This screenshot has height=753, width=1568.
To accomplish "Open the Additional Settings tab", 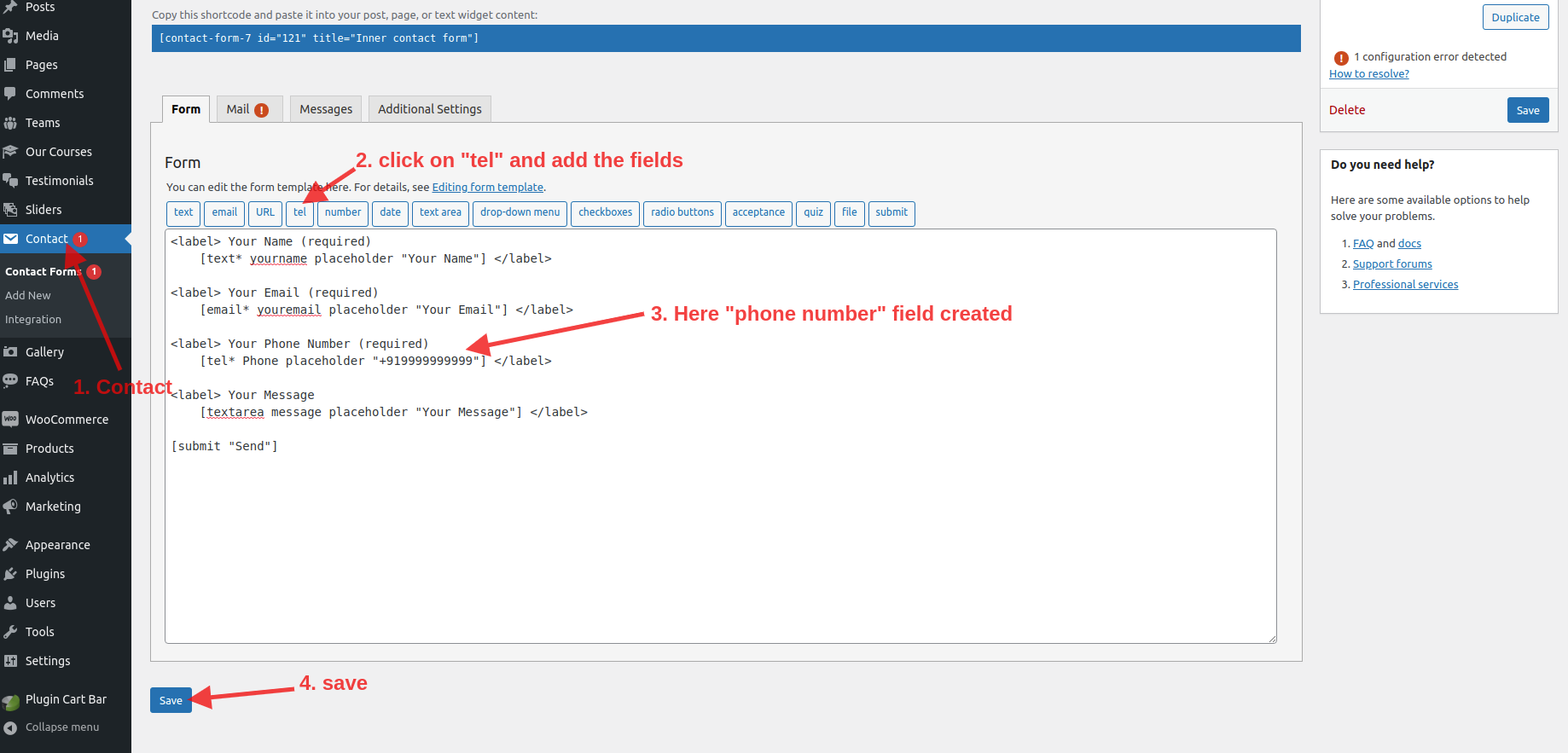I will tap(430, 109).
